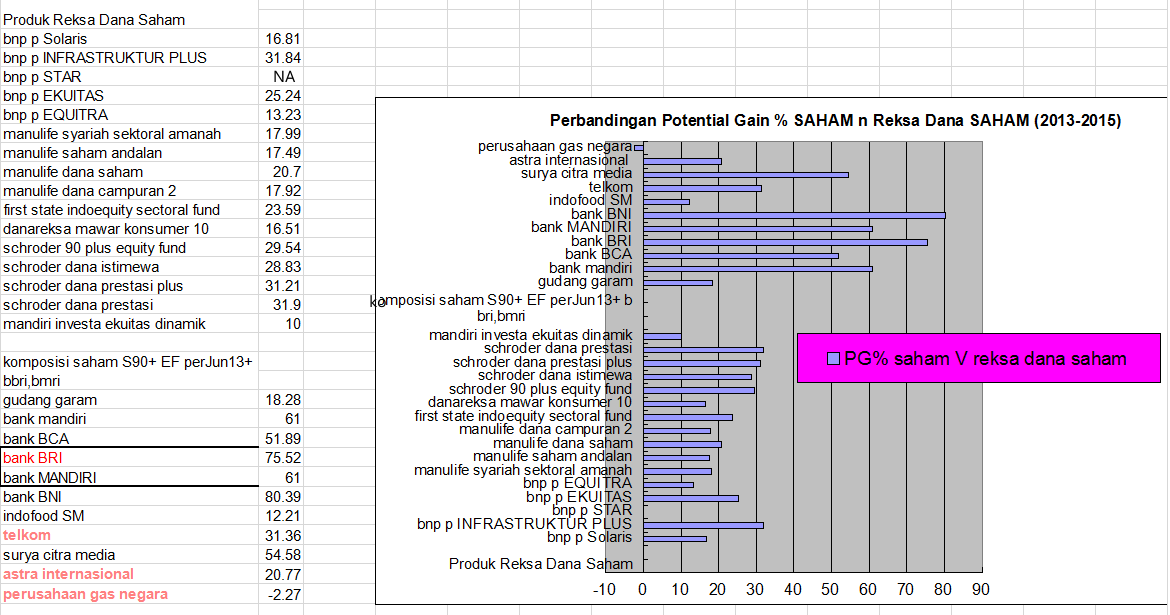This screenshot has width=1170, height=615.
Task: Click the cell 'bnp p Solaris'
Action: coord(129,39)
